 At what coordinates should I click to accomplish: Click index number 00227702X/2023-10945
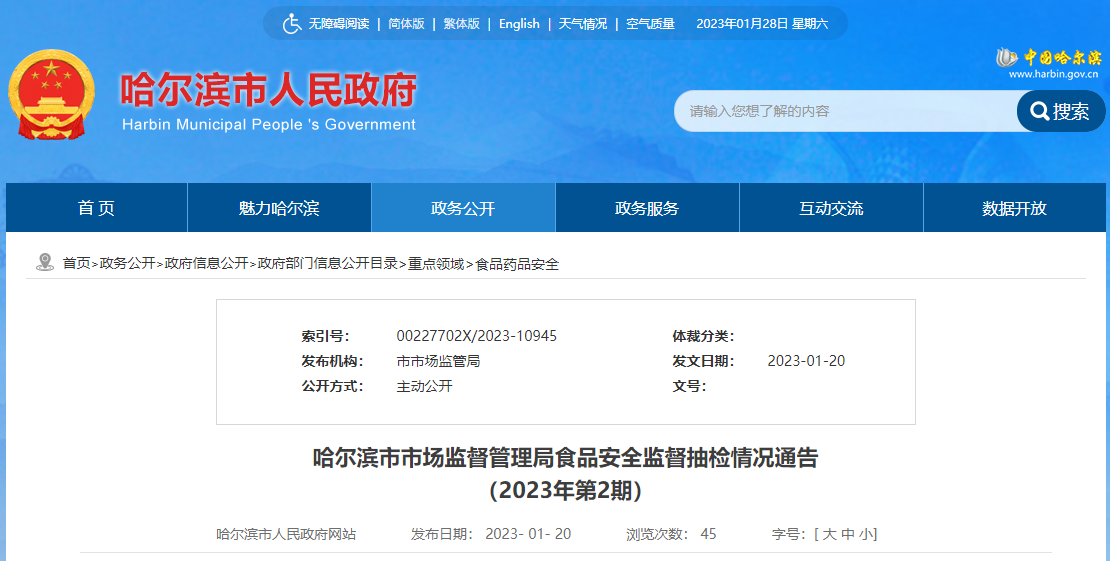click(x=476, y=336)
